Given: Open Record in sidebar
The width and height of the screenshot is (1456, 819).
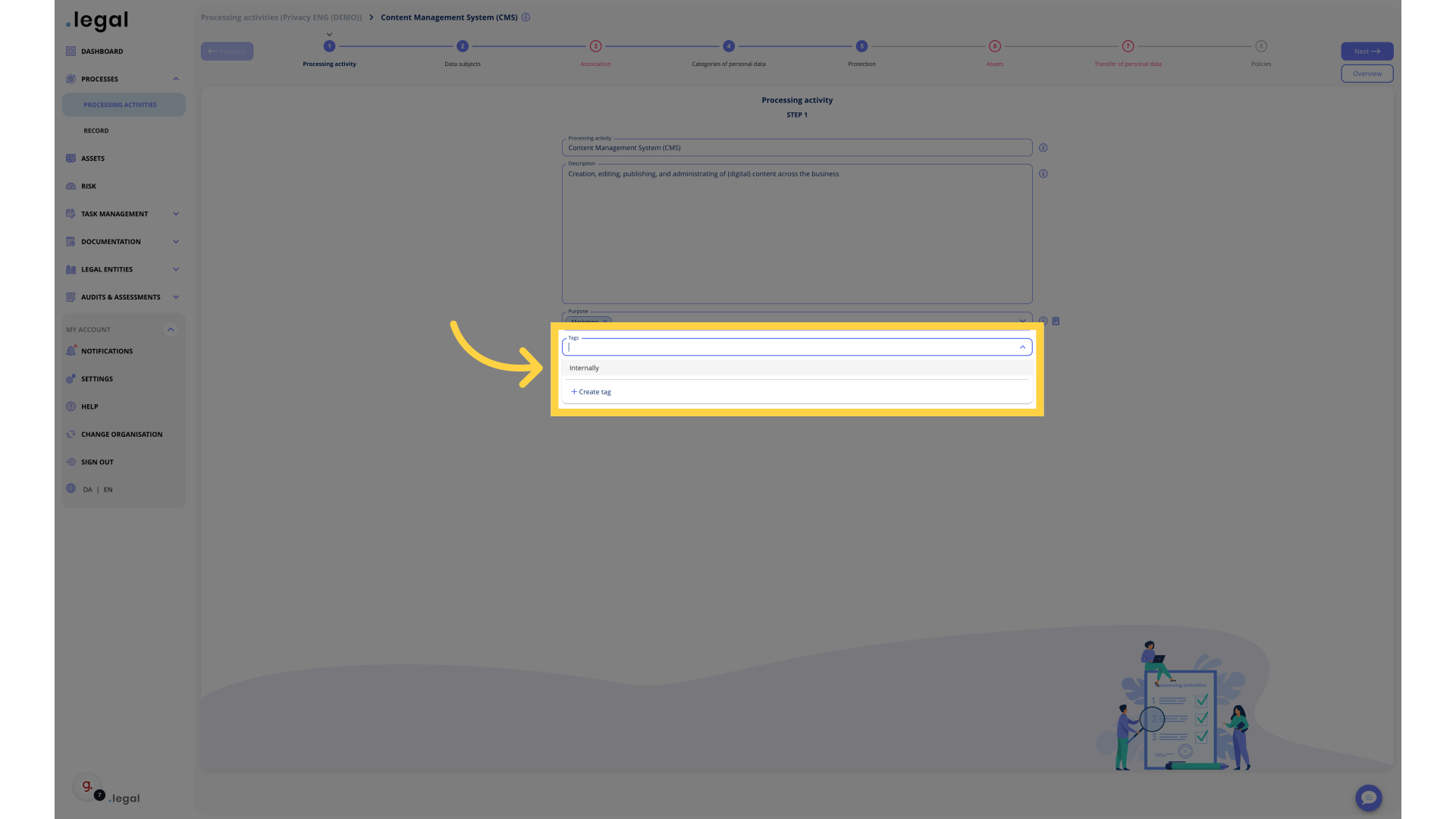Looking at the screenshot, I should click(96, 130).
